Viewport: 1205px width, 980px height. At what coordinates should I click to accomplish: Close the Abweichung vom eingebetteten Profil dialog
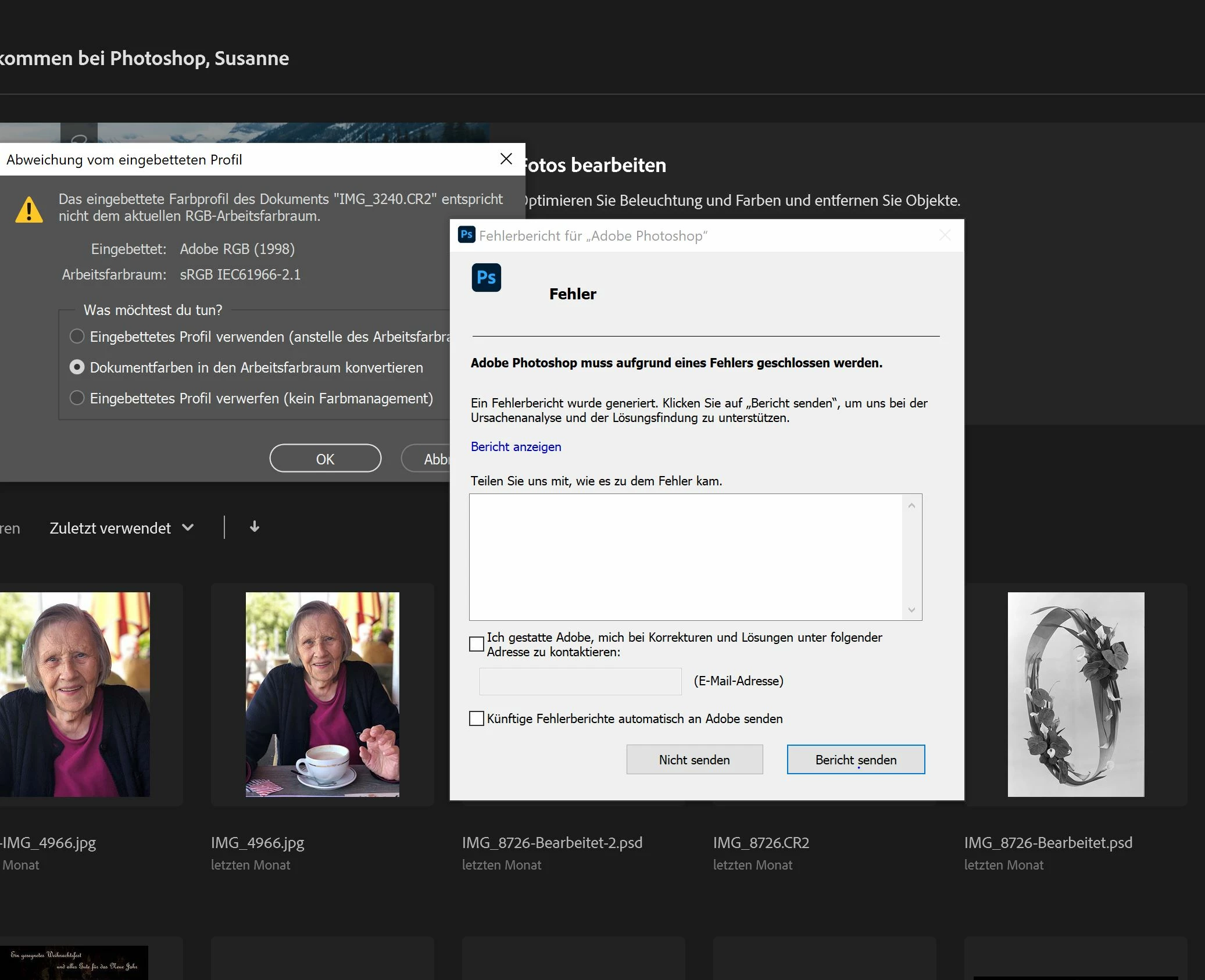[x=506, y=159]
